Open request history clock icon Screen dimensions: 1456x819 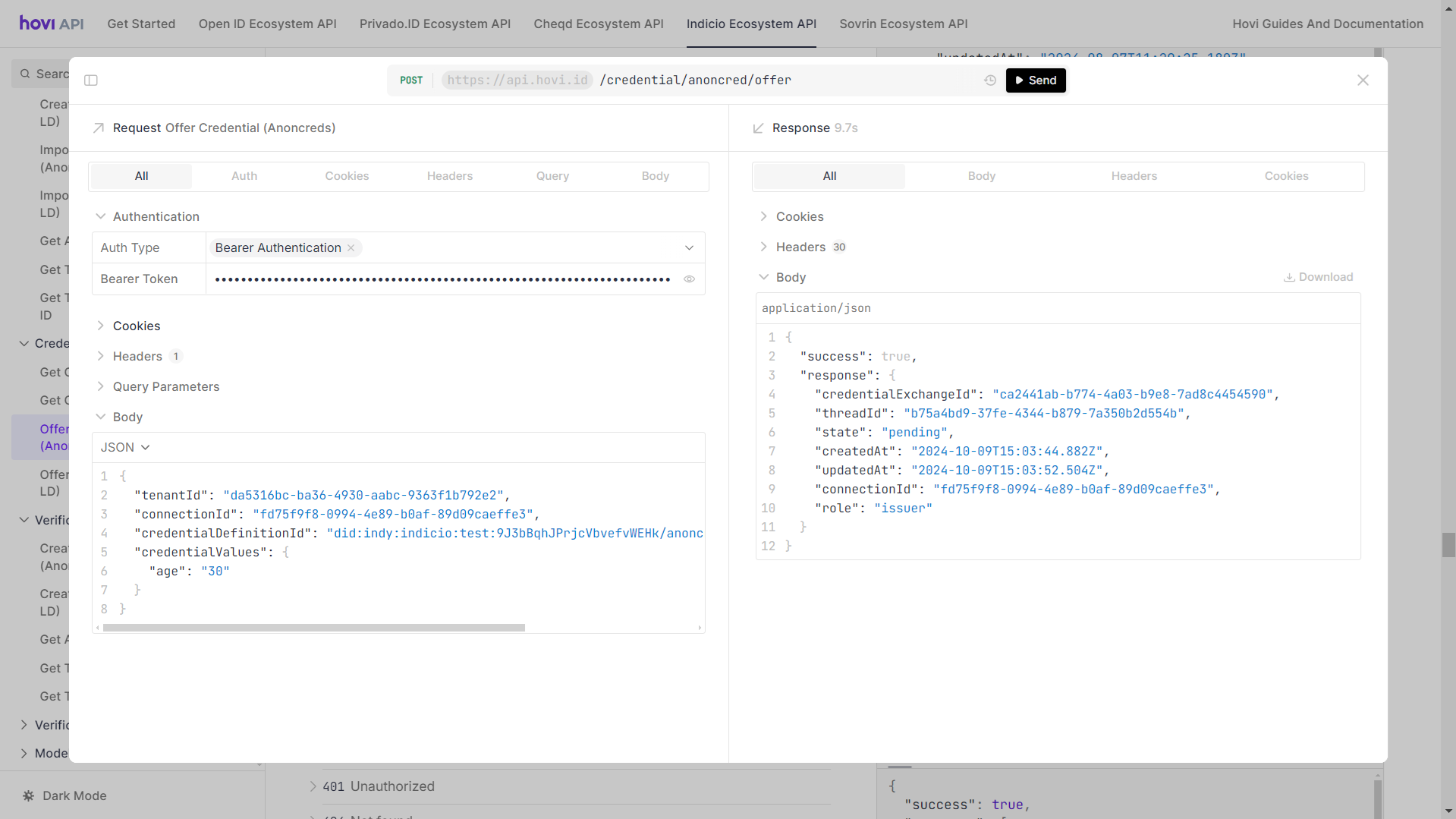coord(990,80)
